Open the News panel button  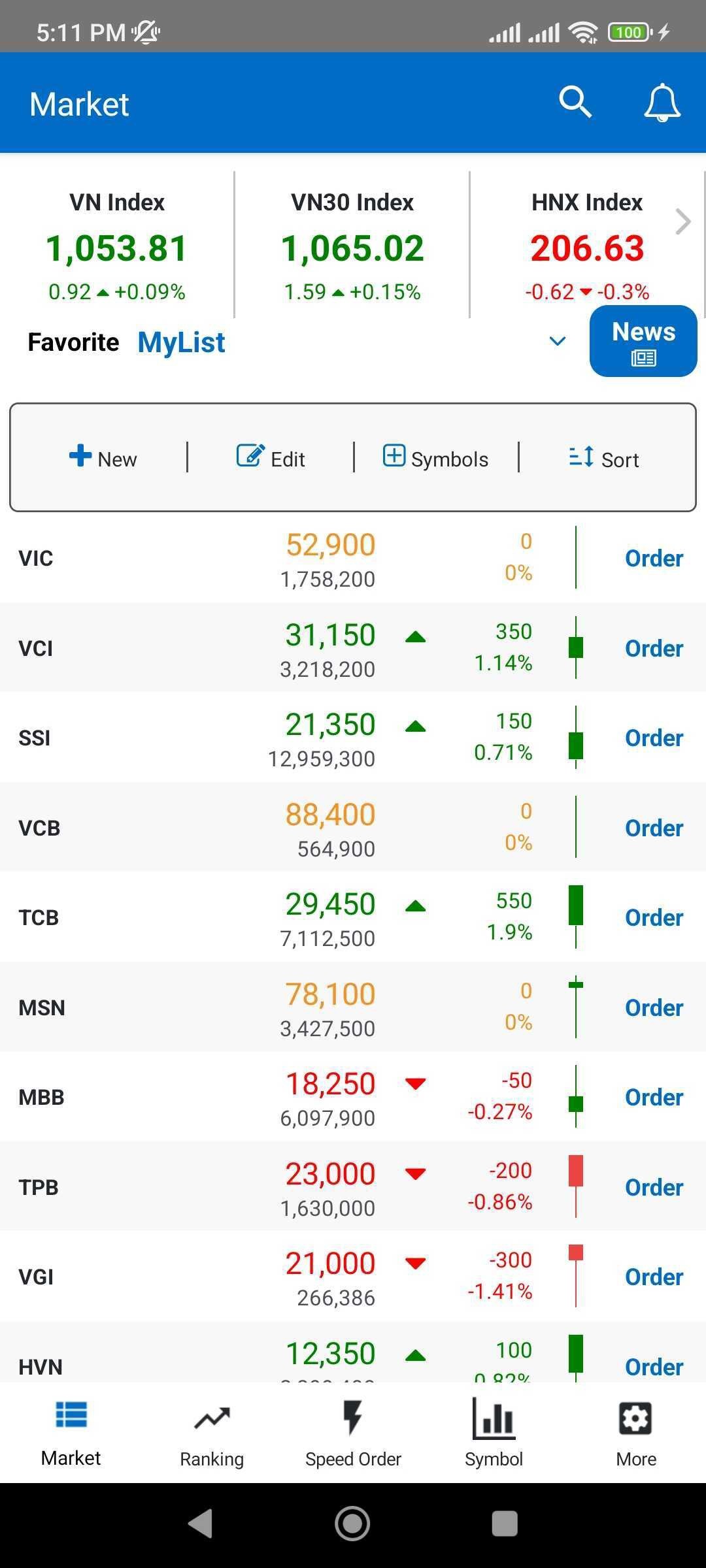pos(643,341)
